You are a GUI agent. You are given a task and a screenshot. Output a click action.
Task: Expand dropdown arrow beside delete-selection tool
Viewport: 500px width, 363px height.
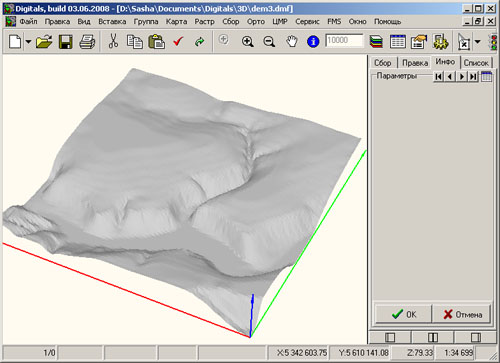[x=477, y=42]
